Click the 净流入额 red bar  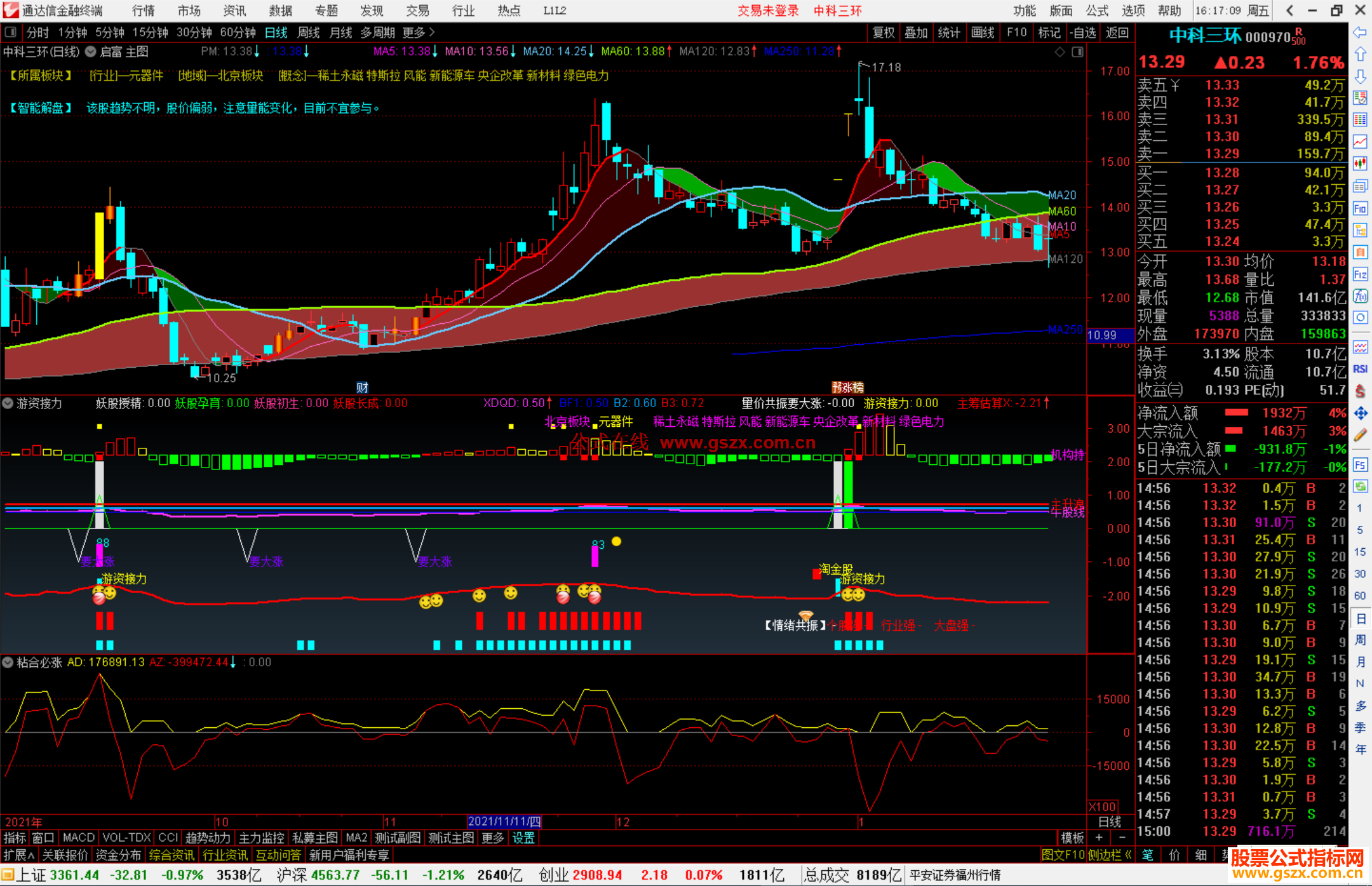click(x=1236, y=413)
